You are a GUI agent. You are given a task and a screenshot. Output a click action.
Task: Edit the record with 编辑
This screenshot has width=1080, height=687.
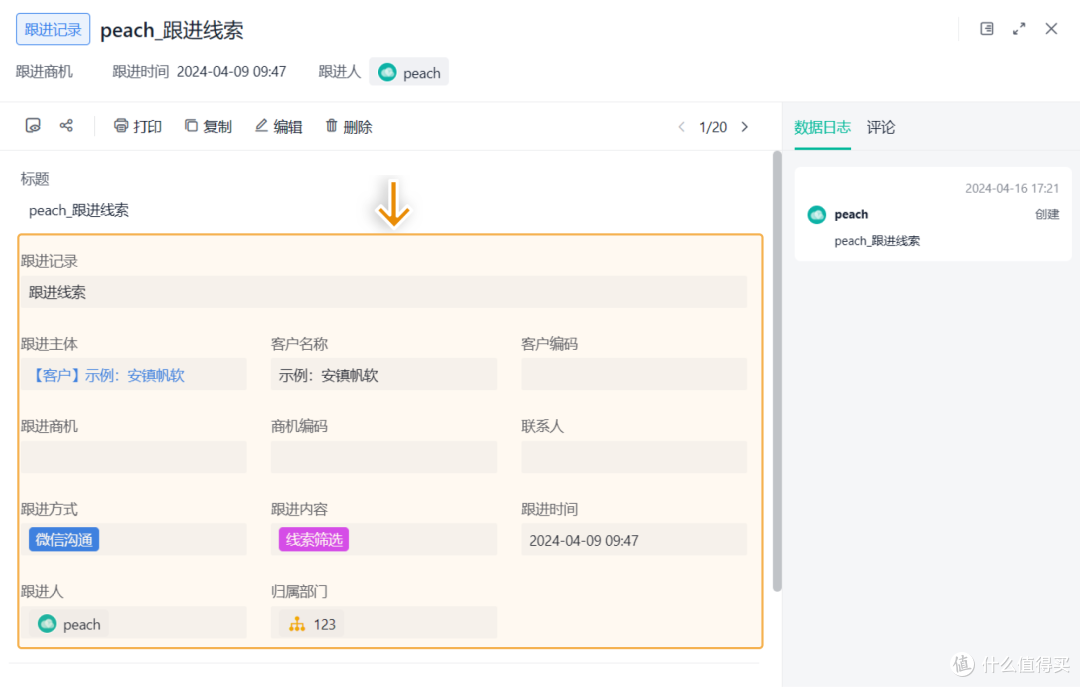(278, 126)
